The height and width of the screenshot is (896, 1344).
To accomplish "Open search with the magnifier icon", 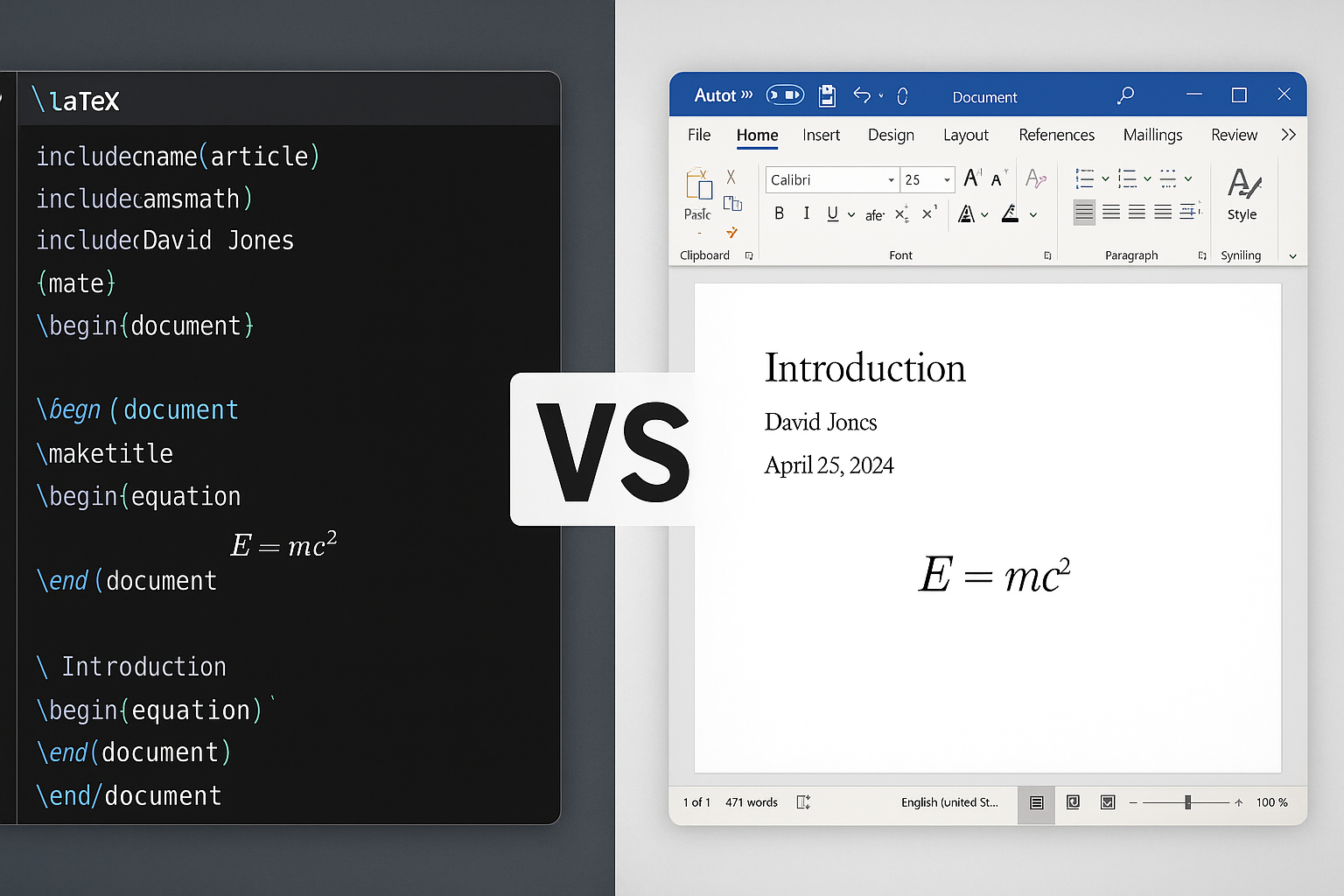I will (1125, 95).
